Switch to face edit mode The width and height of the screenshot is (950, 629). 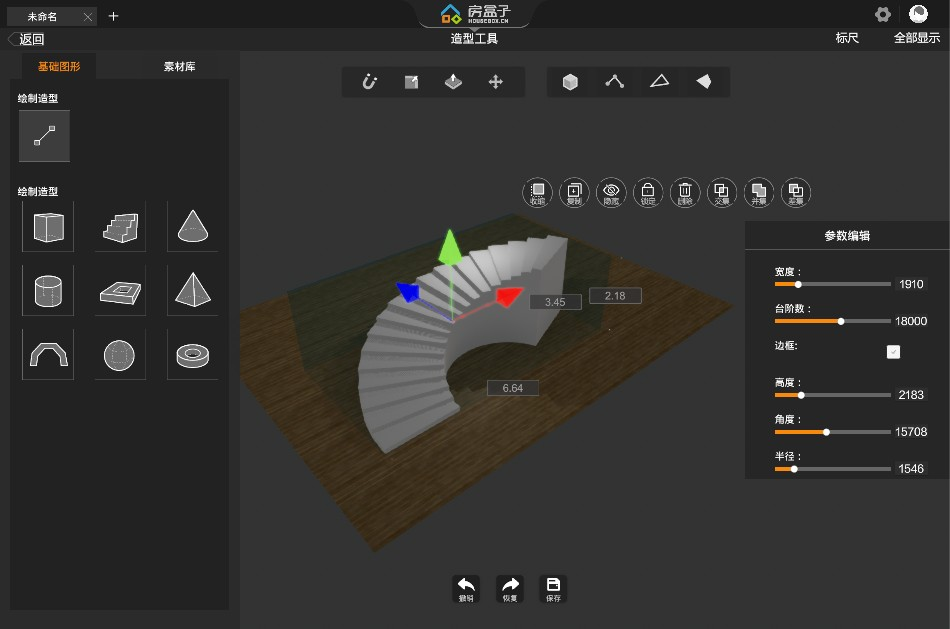[x=703, y=81]
